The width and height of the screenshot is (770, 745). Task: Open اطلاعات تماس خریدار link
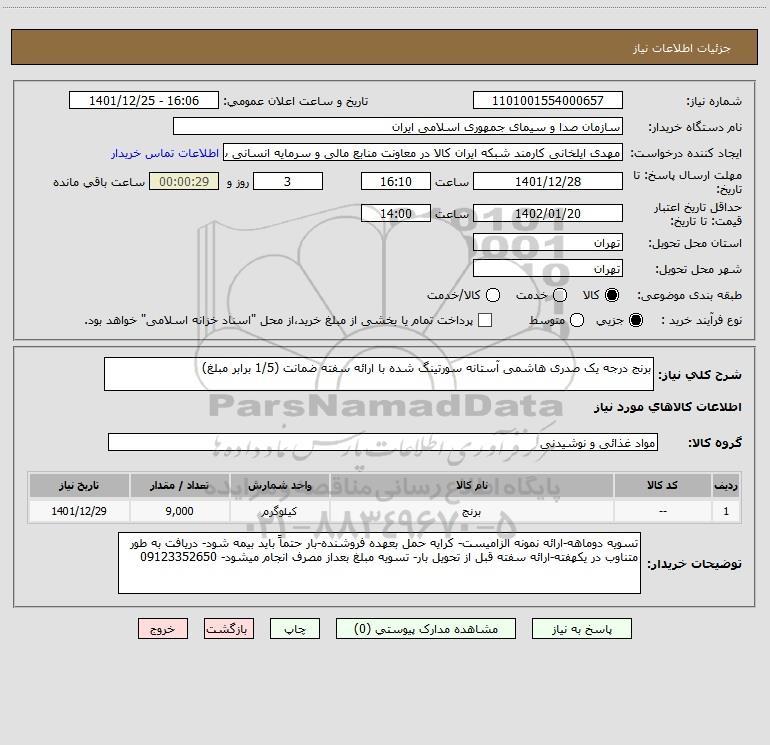click(x=165, y=153)
